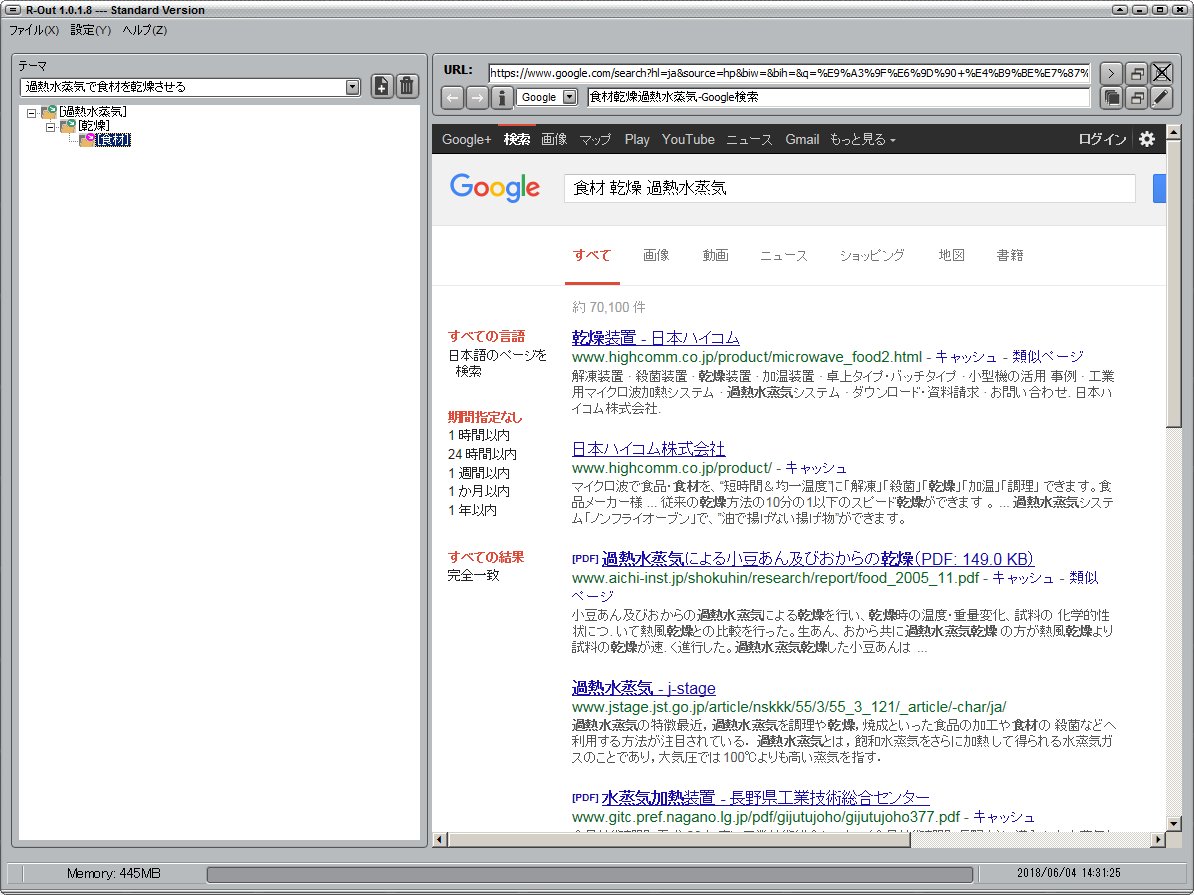Click the 過熱水蒸気 folder icon in tree
Viewport: 1194px width, 895px height.
(x=49, y=112)
